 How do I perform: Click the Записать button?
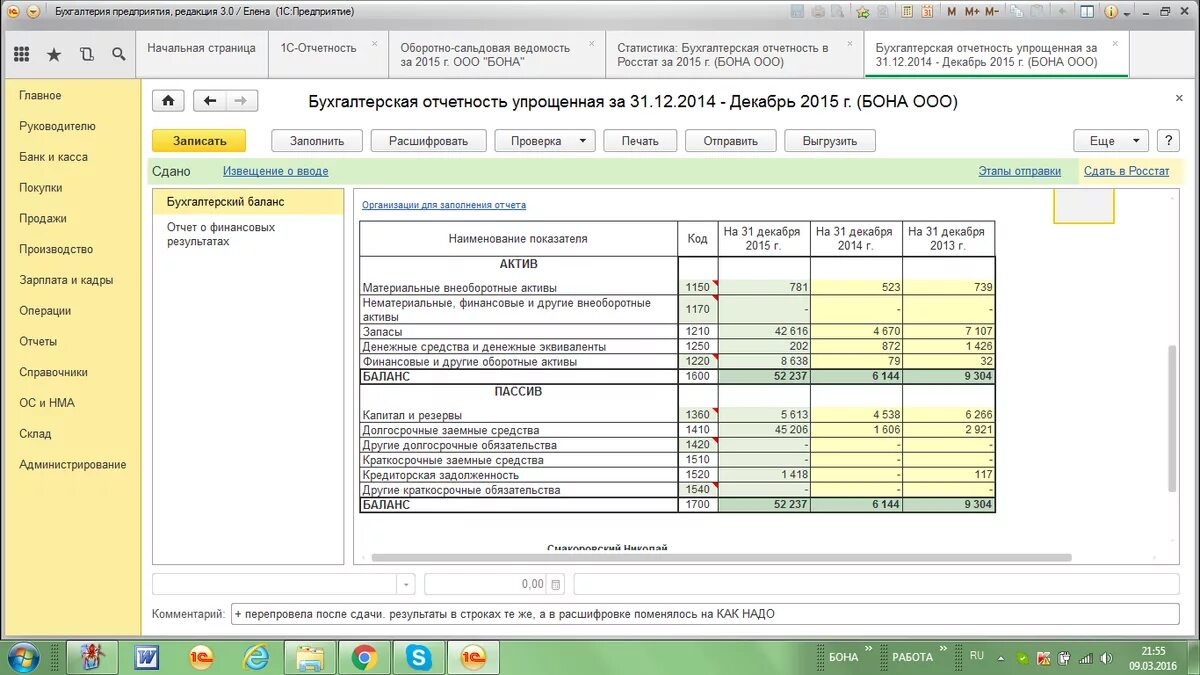pyautogui.click(x=199, y=141)
